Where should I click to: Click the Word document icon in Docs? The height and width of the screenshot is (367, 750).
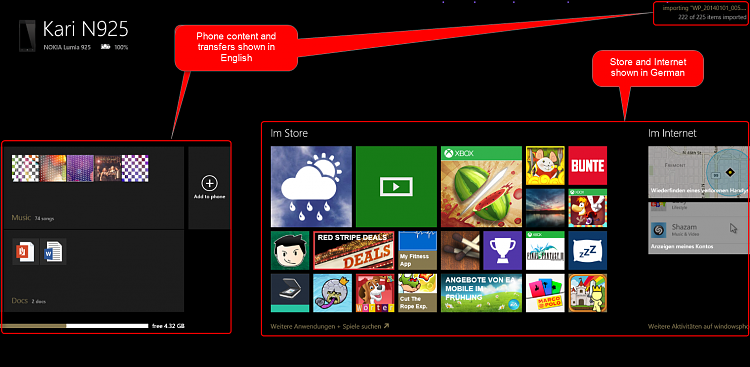click(x=53, y=251)
